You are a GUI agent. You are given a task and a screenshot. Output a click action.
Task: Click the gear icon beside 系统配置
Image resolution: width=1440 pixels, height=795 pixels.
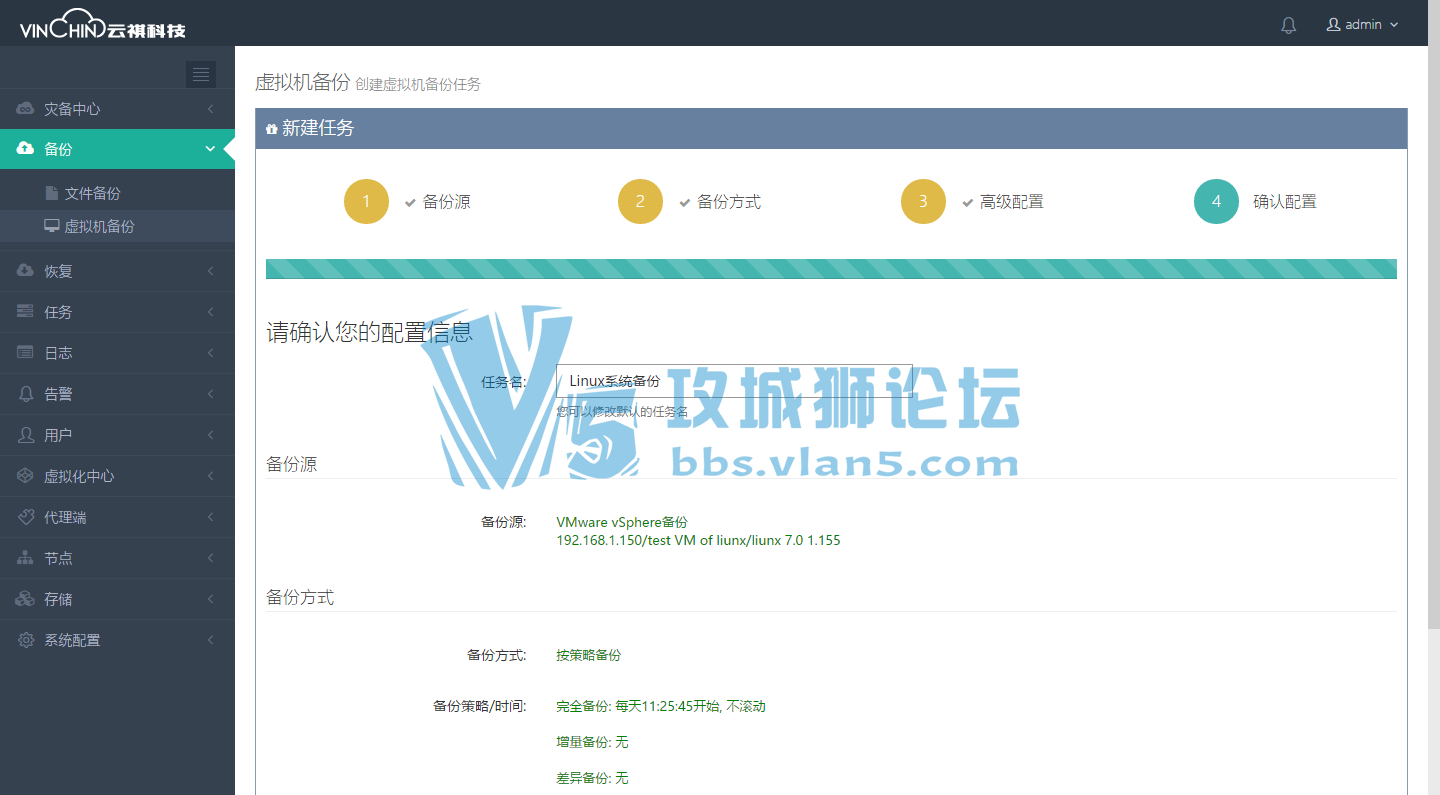click(x=26, y=640)
